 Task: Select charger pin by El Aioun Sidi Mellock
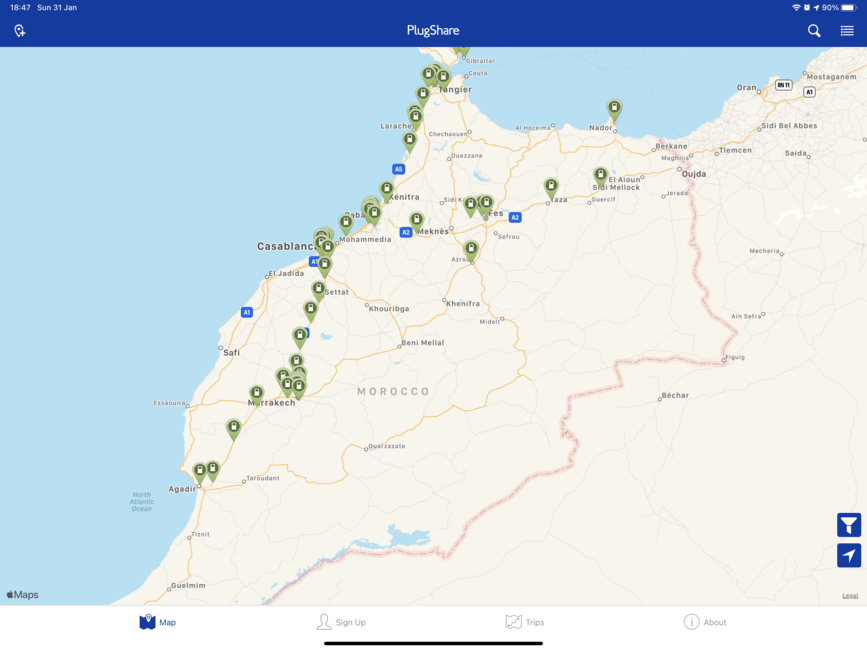tap(600, 177)
